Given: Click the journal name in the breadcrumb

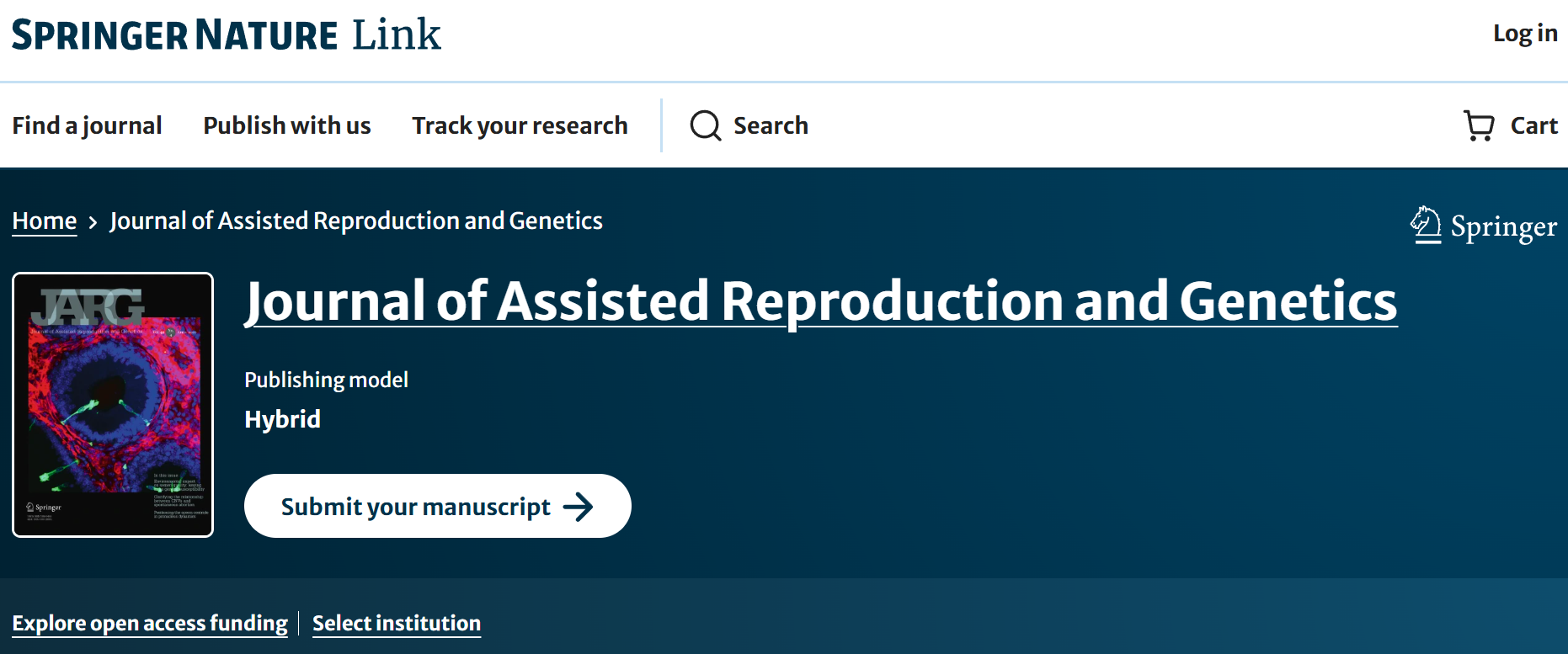Looking at the screenshot, I should pos(356,221).
